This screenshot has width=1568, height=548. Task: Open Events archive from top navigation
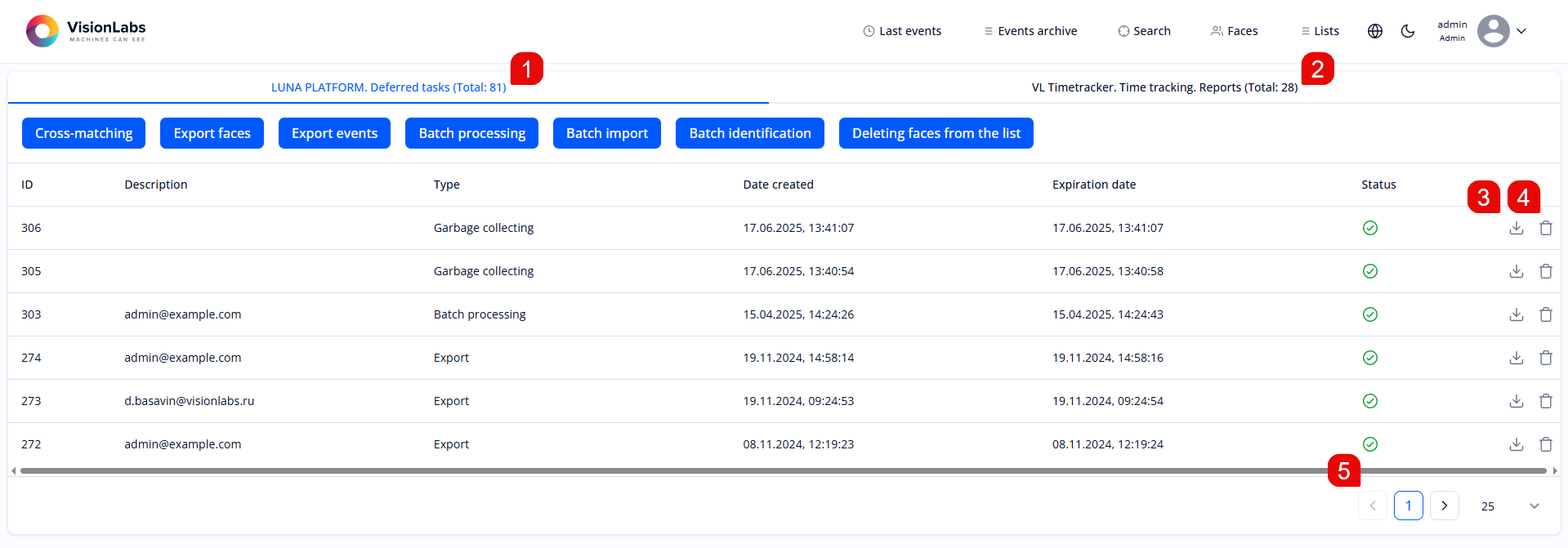[1030, 31]
